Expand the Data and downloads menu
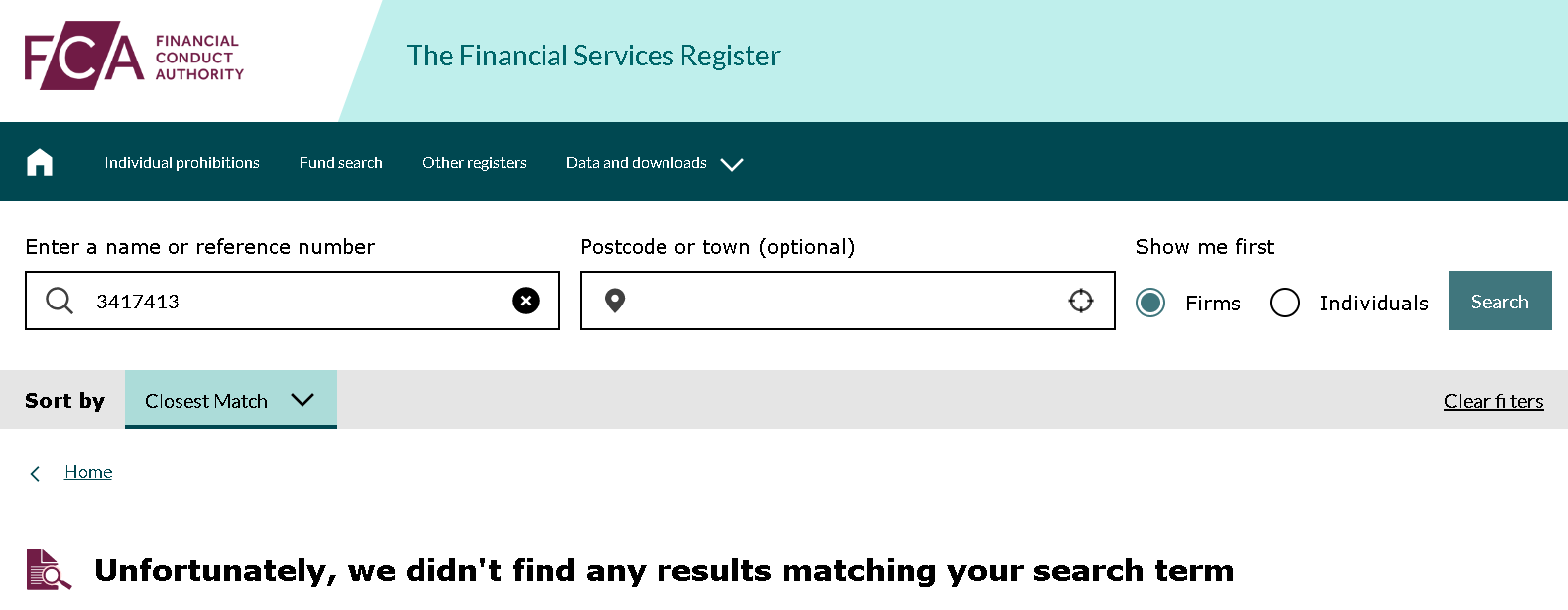Viewport: 1568px width, 610px height. pyautogui.click(x=637, y=163)
